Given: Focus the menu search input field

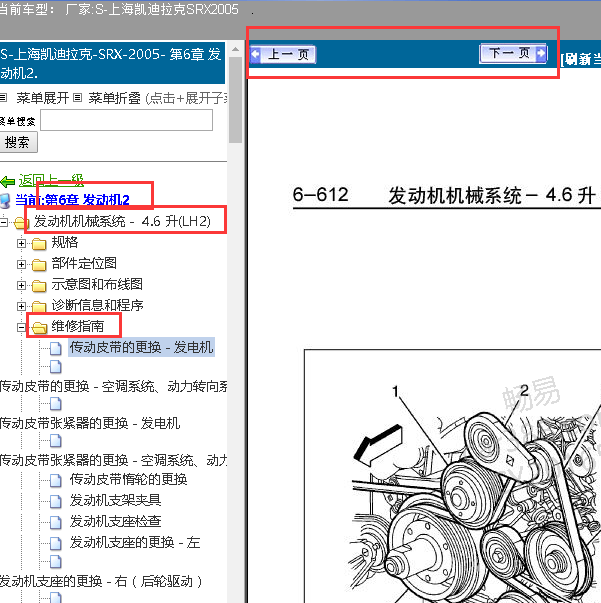Looking at the screenshot, I should tap(127, 120).
